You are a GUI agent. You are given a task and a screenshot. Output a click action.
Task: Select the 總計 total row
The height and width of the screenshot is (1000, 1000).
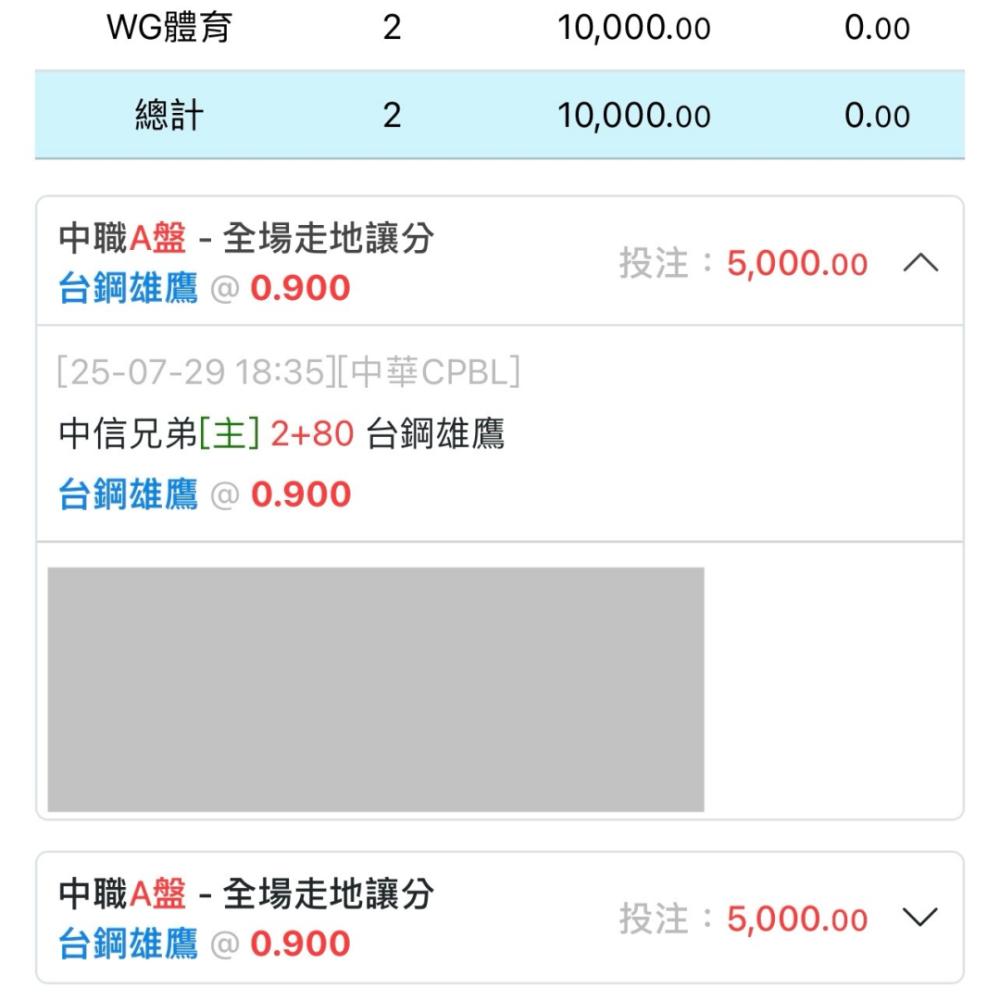point(499,115)
